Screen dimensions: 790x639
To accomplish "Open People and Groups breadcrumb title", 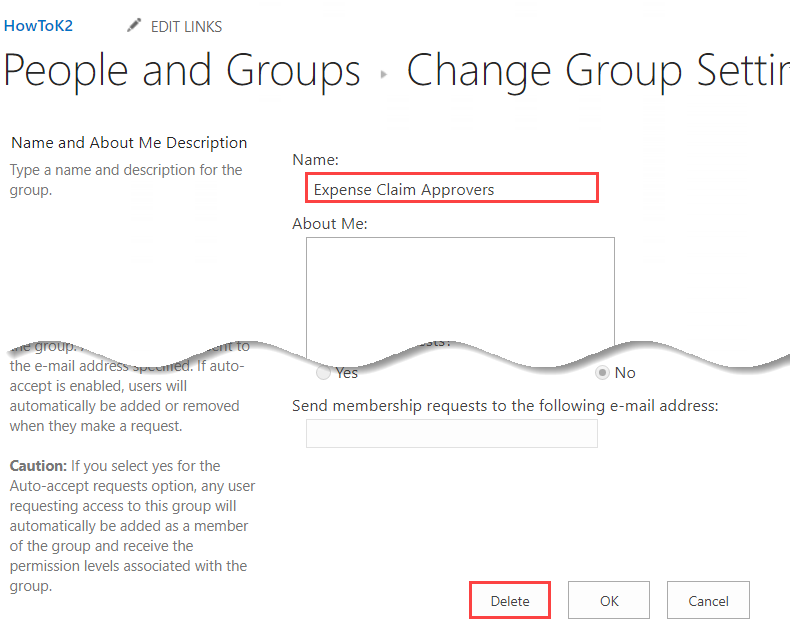I will coord(182,71).
